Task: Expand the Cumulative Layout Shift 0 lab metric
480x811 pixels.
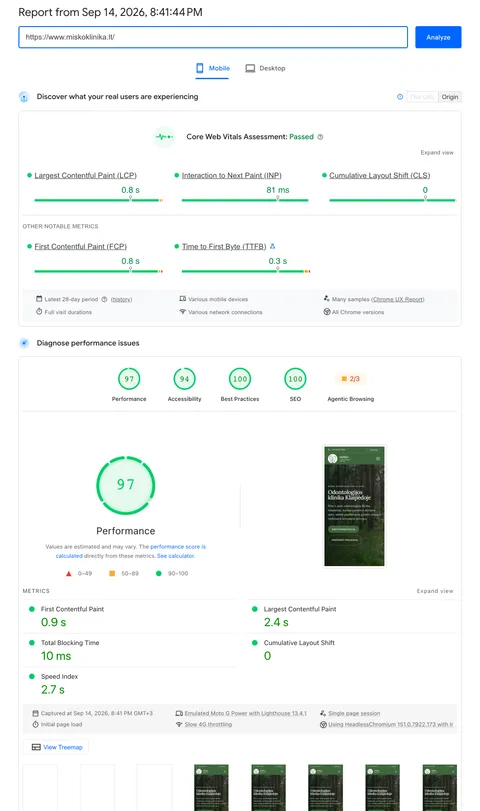Action: [352, 650]
